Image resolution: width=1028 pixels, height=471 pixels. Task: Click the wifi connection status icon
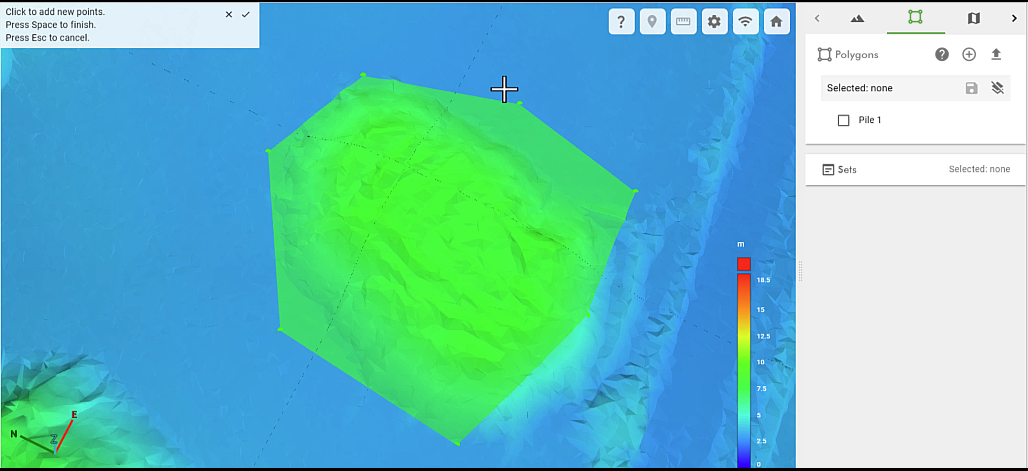click(x=745, y=22)
